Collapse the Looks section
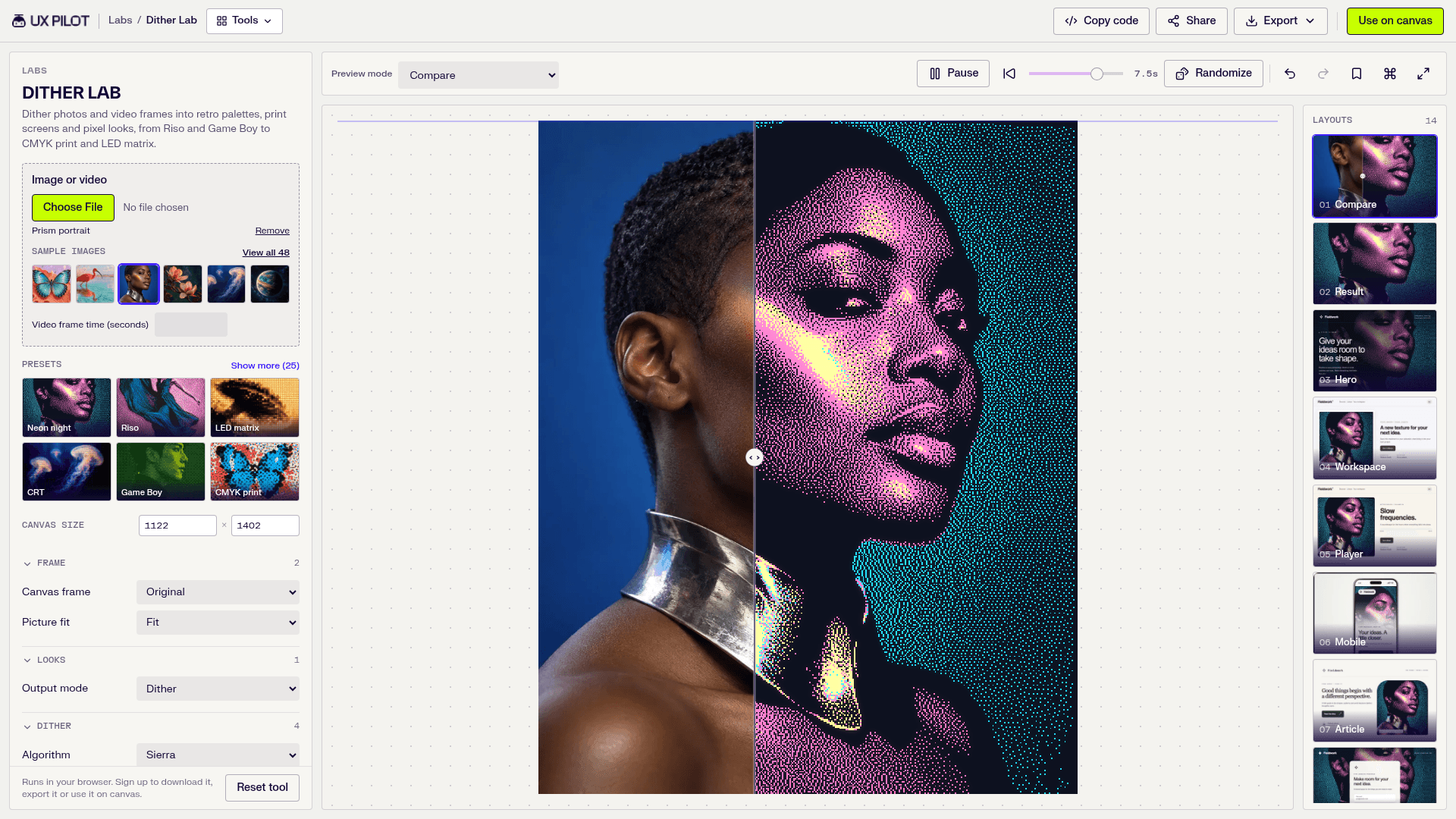Viewport: 1456px width, 819px height. tap(161, 661)
